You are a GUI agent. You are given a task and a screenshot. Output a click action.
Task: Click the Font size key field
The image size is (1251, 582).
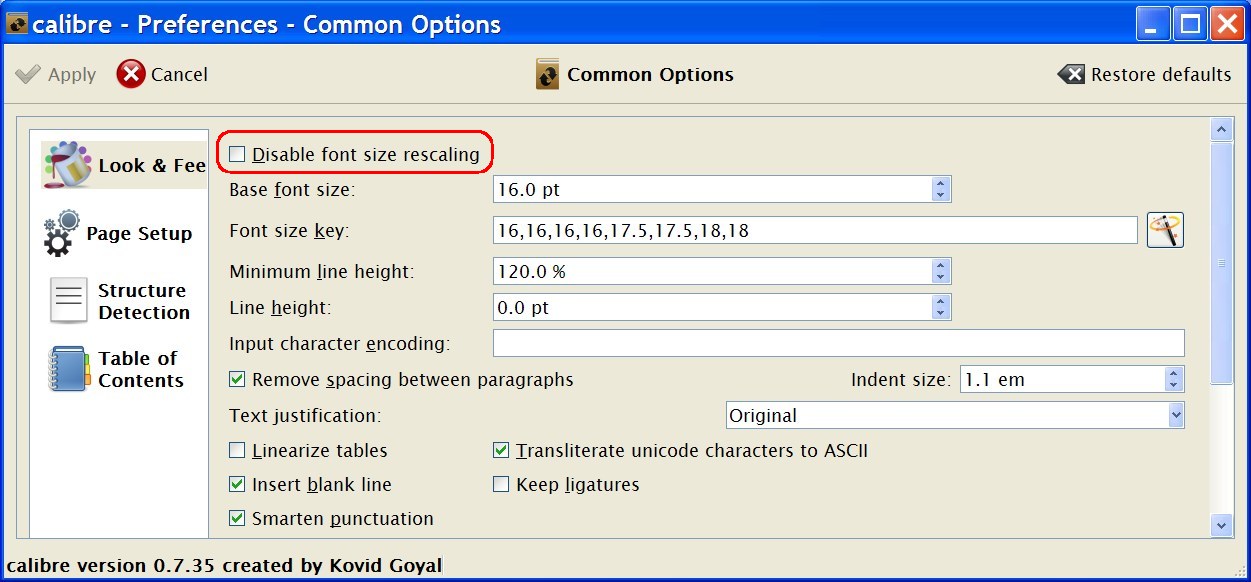pyautogui.click(x=814, y=231)
